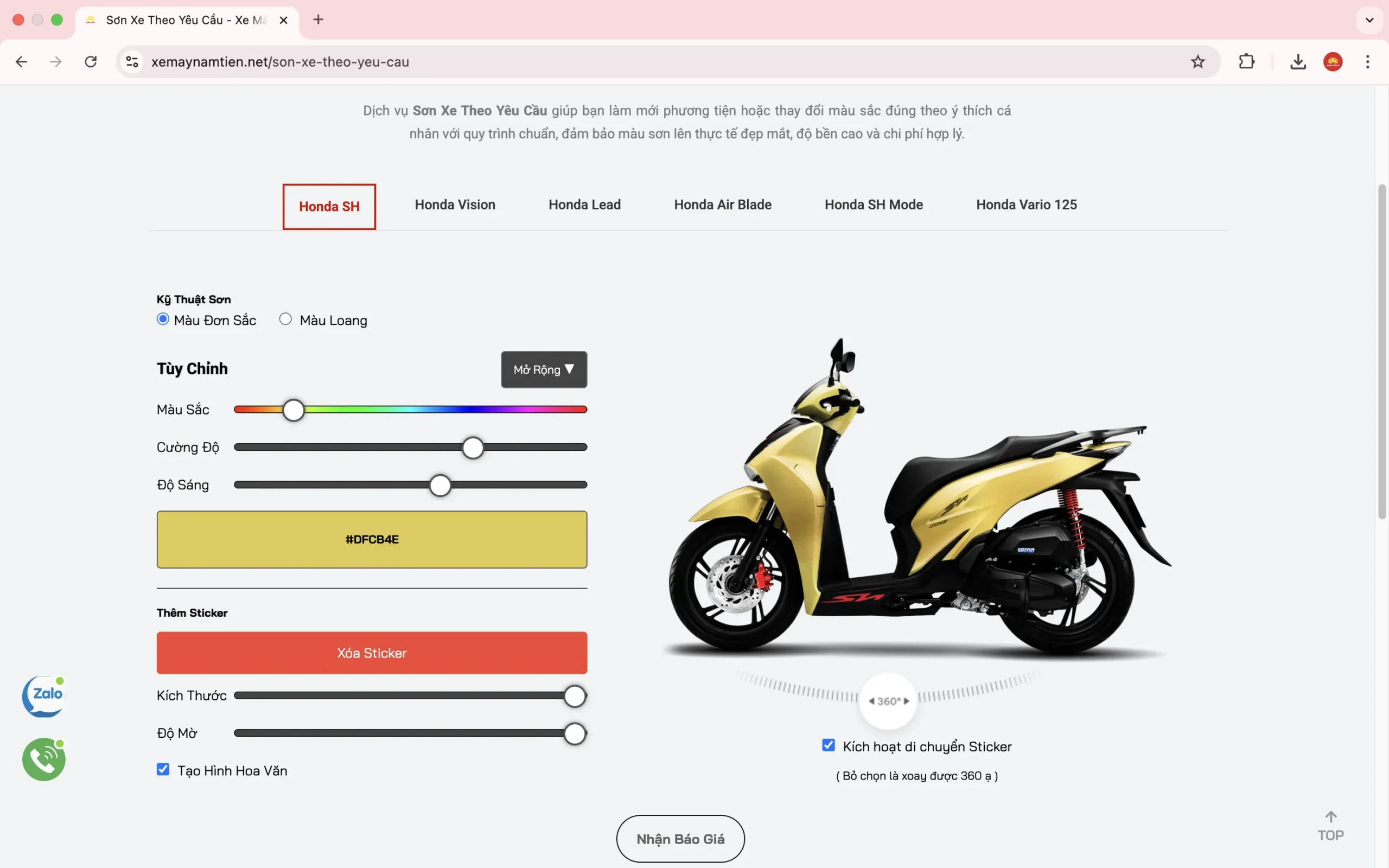Click the Nhận Báo Giá button
The width and height of the screenshot is (1389, 868).
680,839
